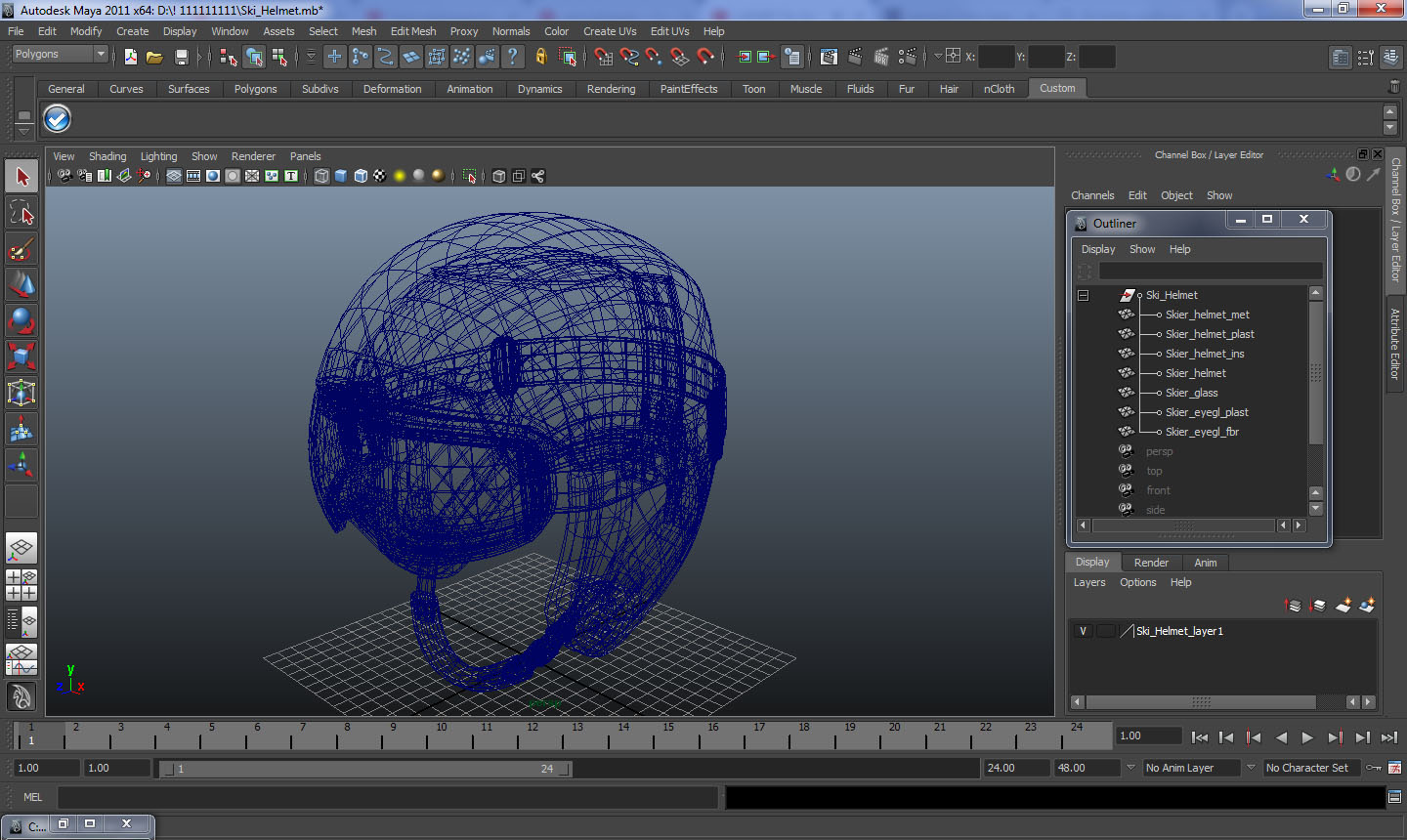Switch to the Anim layer tab
This screenshot has height=840, width=1407.
(1206, 563)
